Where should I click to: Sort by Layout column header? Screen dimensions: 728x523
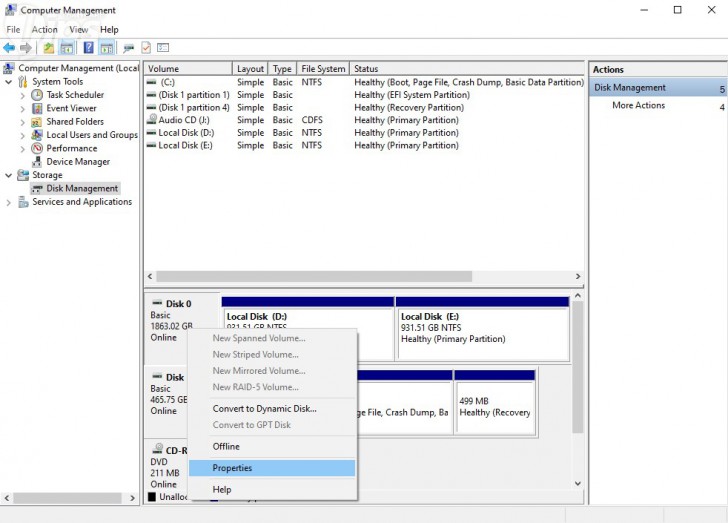point(250,69)
